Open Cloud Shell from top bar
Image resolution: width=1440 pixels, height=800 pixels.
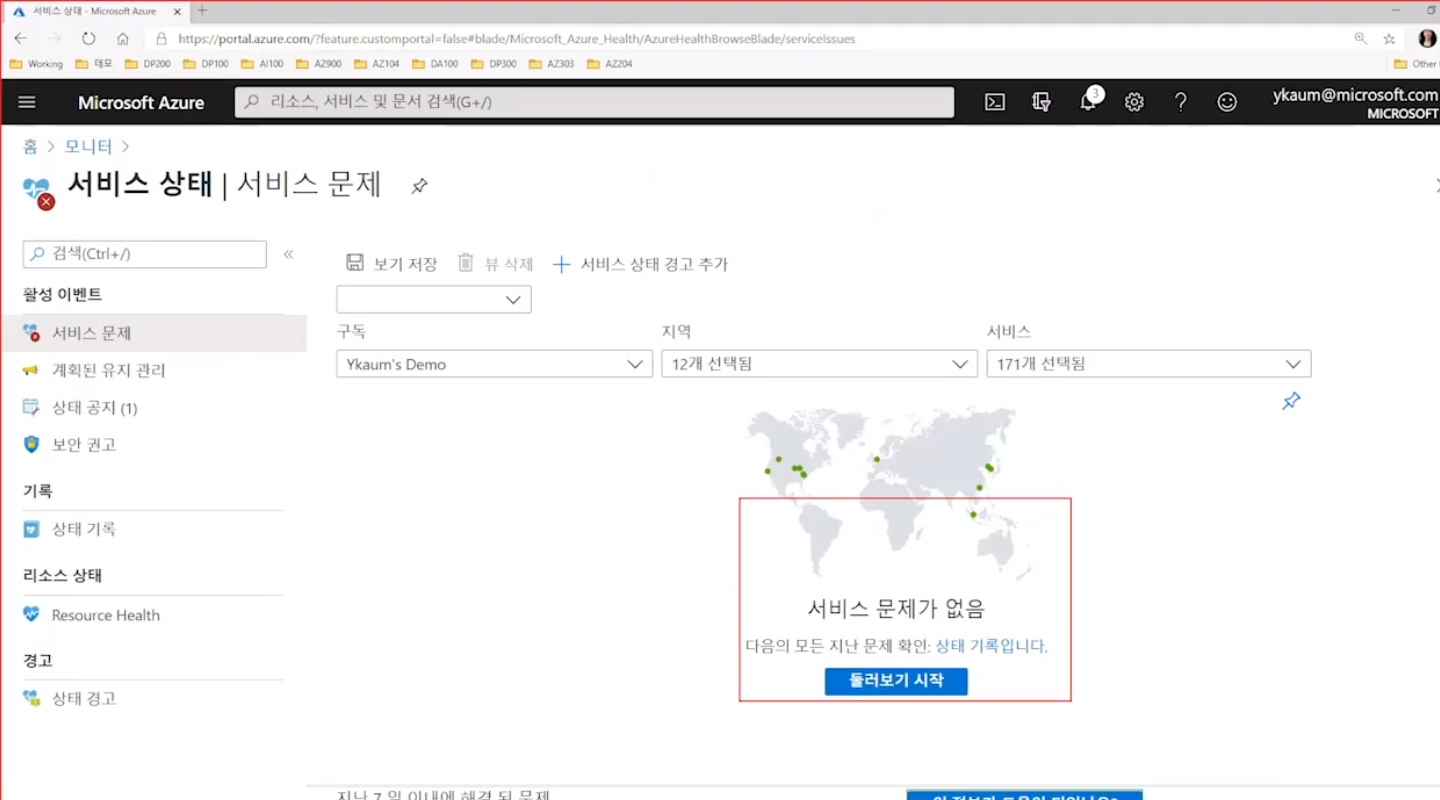click(x=994, y=102)
